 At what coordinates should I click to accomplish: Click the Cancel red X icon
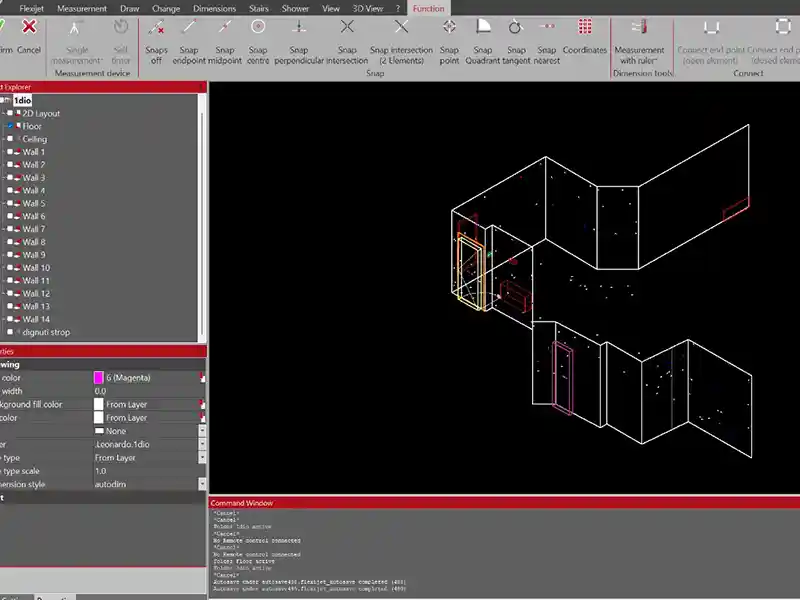[x=29, y=28]
